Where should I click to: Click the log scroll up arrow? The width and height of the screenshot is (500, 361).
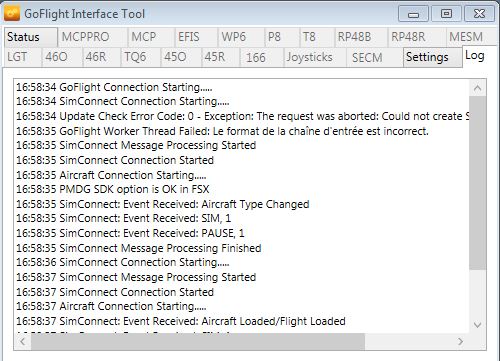(x=477, y=88)
